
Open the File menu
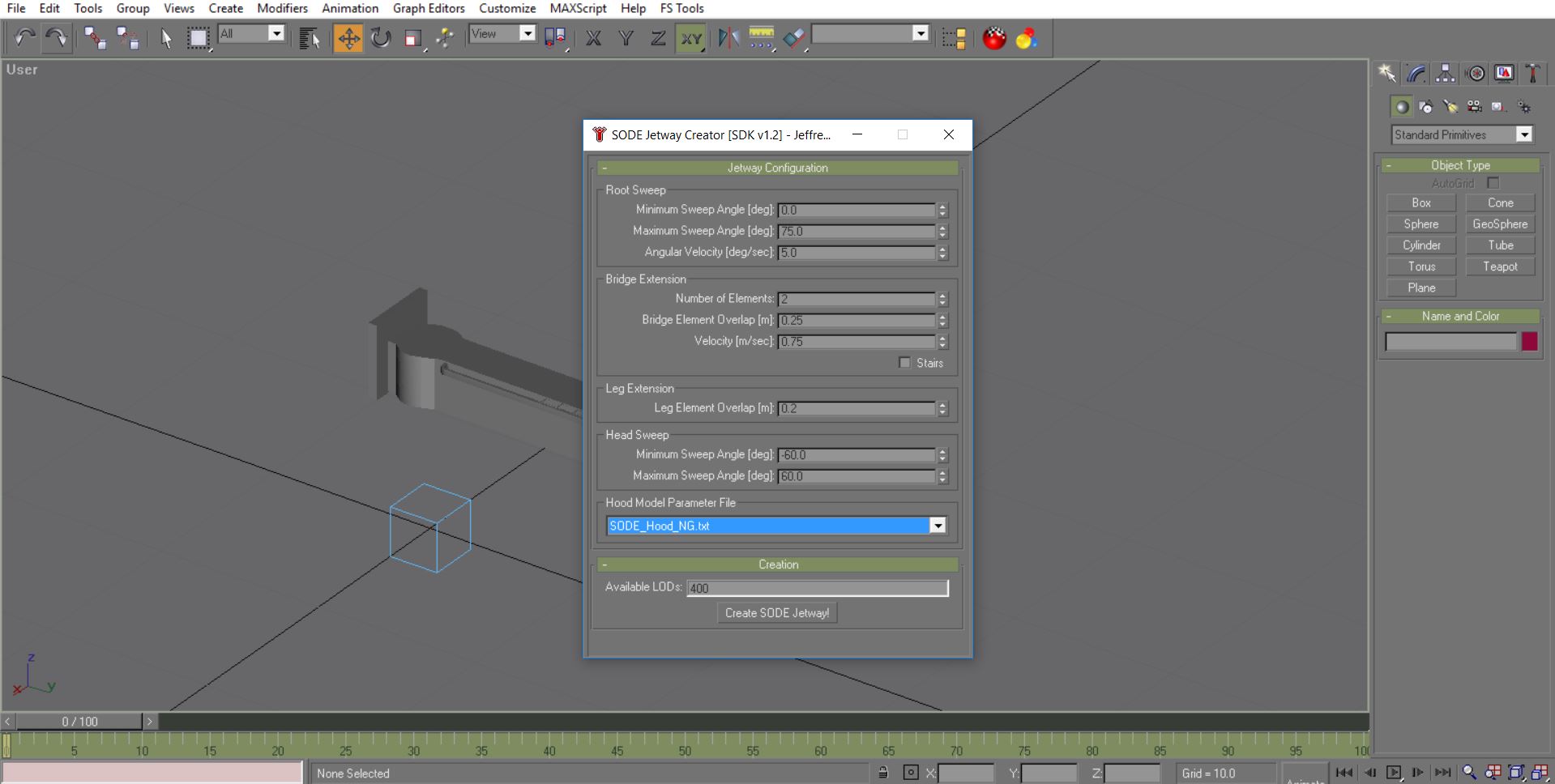16,8
